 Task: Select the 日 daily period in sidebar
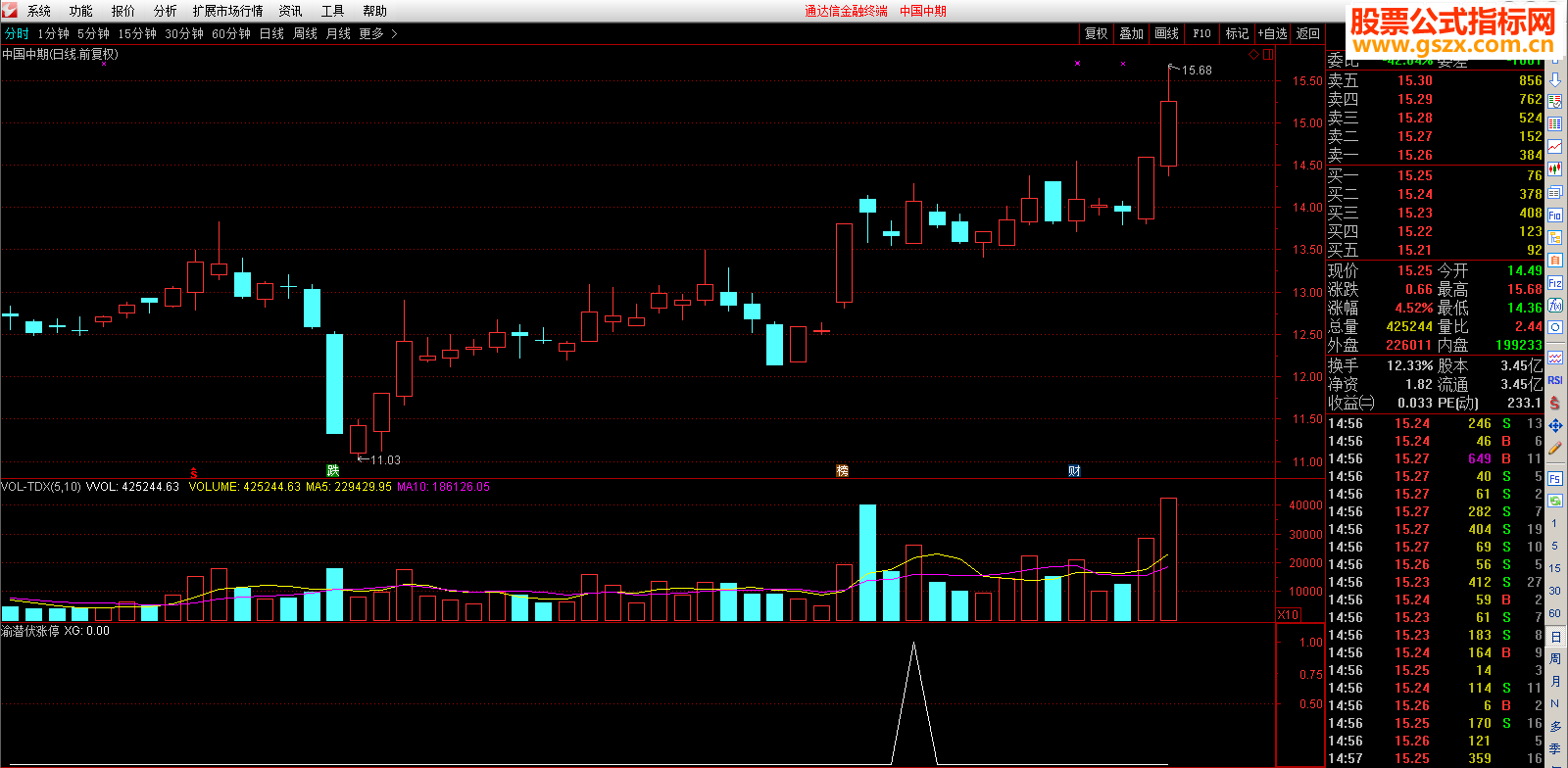(x=1555, y=637)
